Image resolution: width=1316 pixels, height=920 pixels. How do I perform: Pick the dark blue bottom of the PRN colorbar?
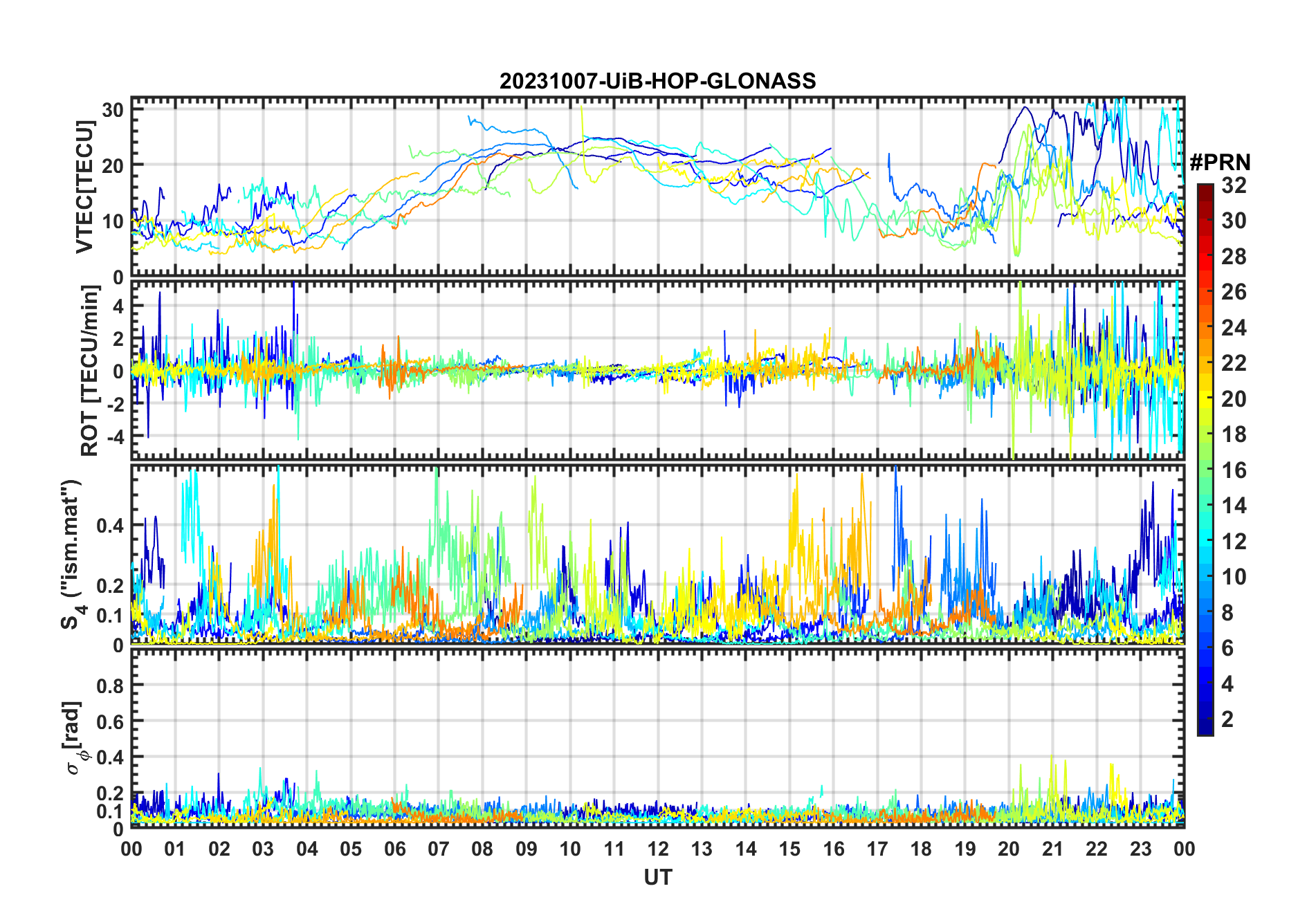(1205, 730)
